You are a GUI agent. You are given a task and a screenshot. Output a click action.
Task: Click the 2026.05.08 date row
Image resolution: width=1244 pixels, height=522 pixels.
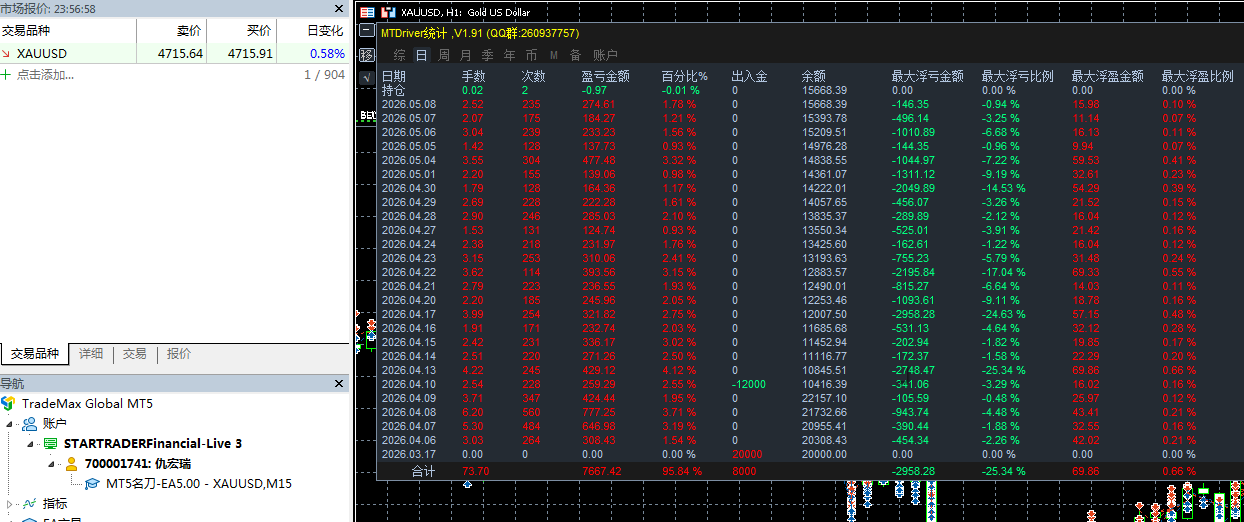[x=409, y=104]
